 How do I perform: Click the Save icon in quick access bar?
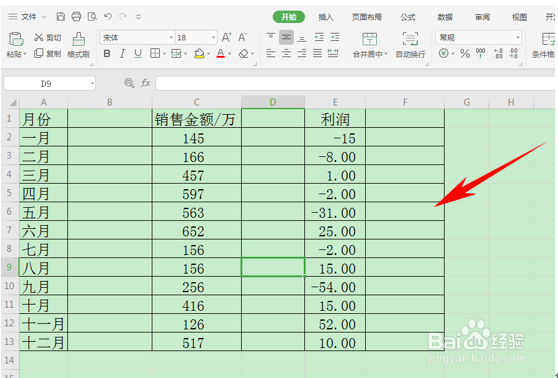(x=61, y=16)
